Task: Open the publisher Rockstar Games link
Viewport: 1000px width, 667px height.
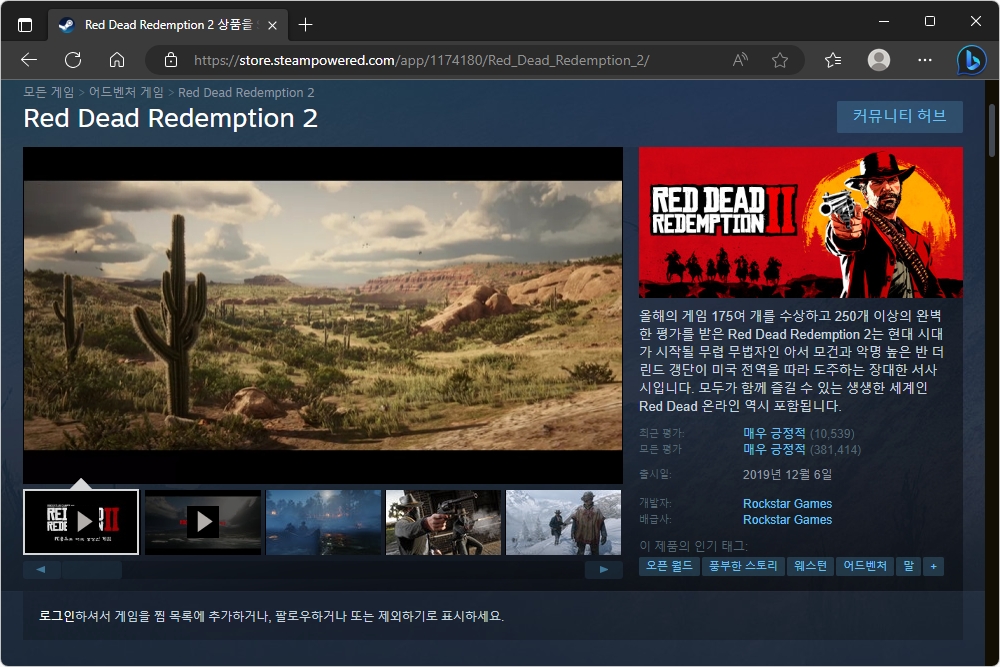Action: click(787, 520)
